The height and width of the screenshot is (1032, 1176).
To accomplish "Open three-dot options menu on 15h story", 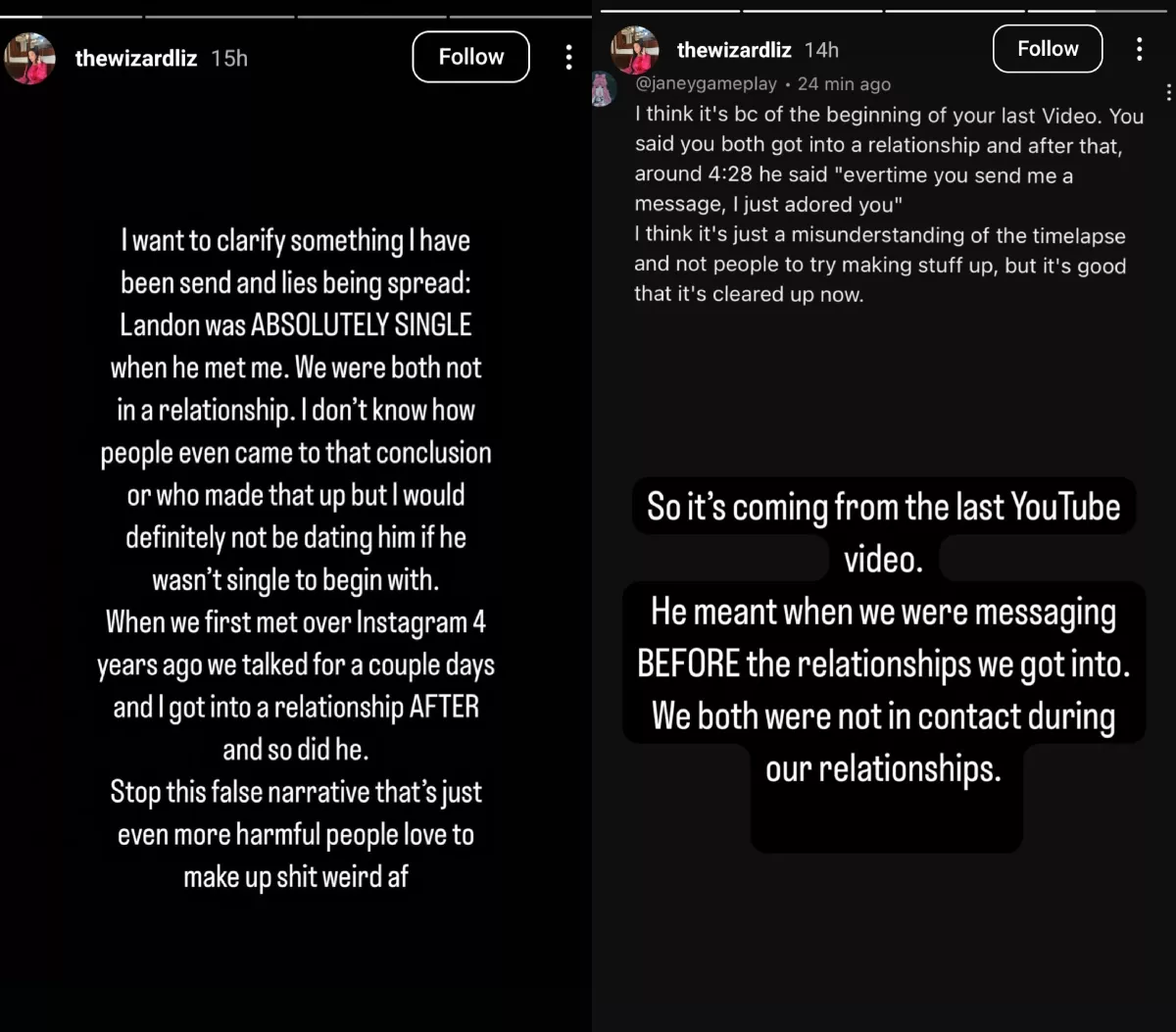I will 568,57.
